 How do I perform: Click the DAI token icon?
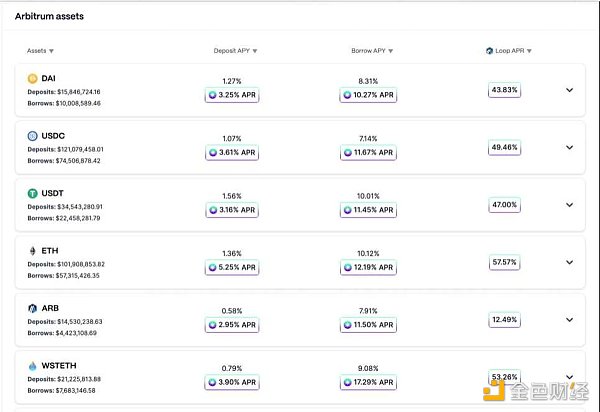(32, 78)
